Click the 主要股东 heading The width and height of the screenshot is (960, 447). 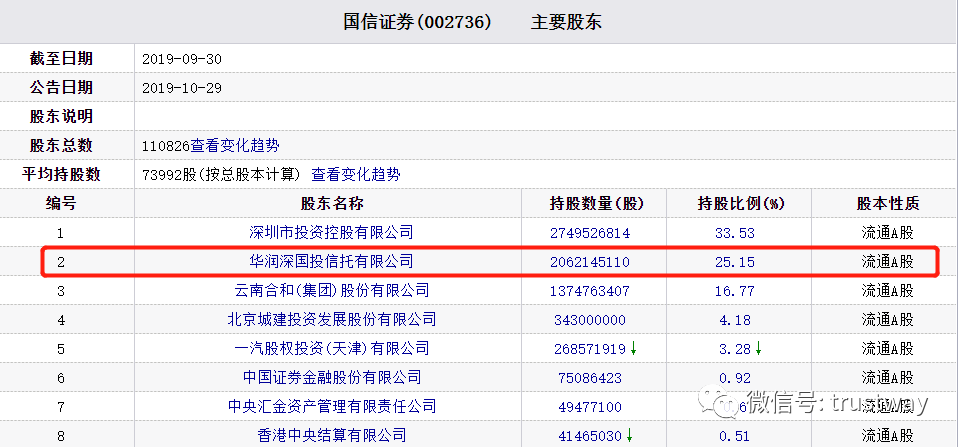pos(566,22)
